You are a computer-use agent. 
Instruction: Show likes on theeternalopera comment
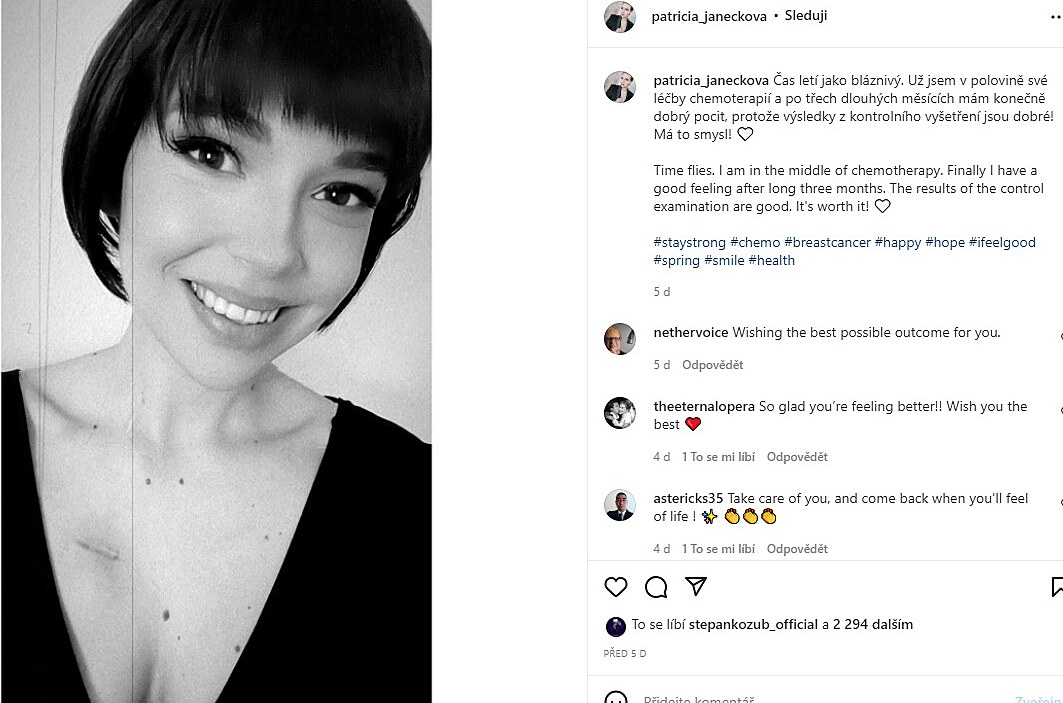coord(718,457)
